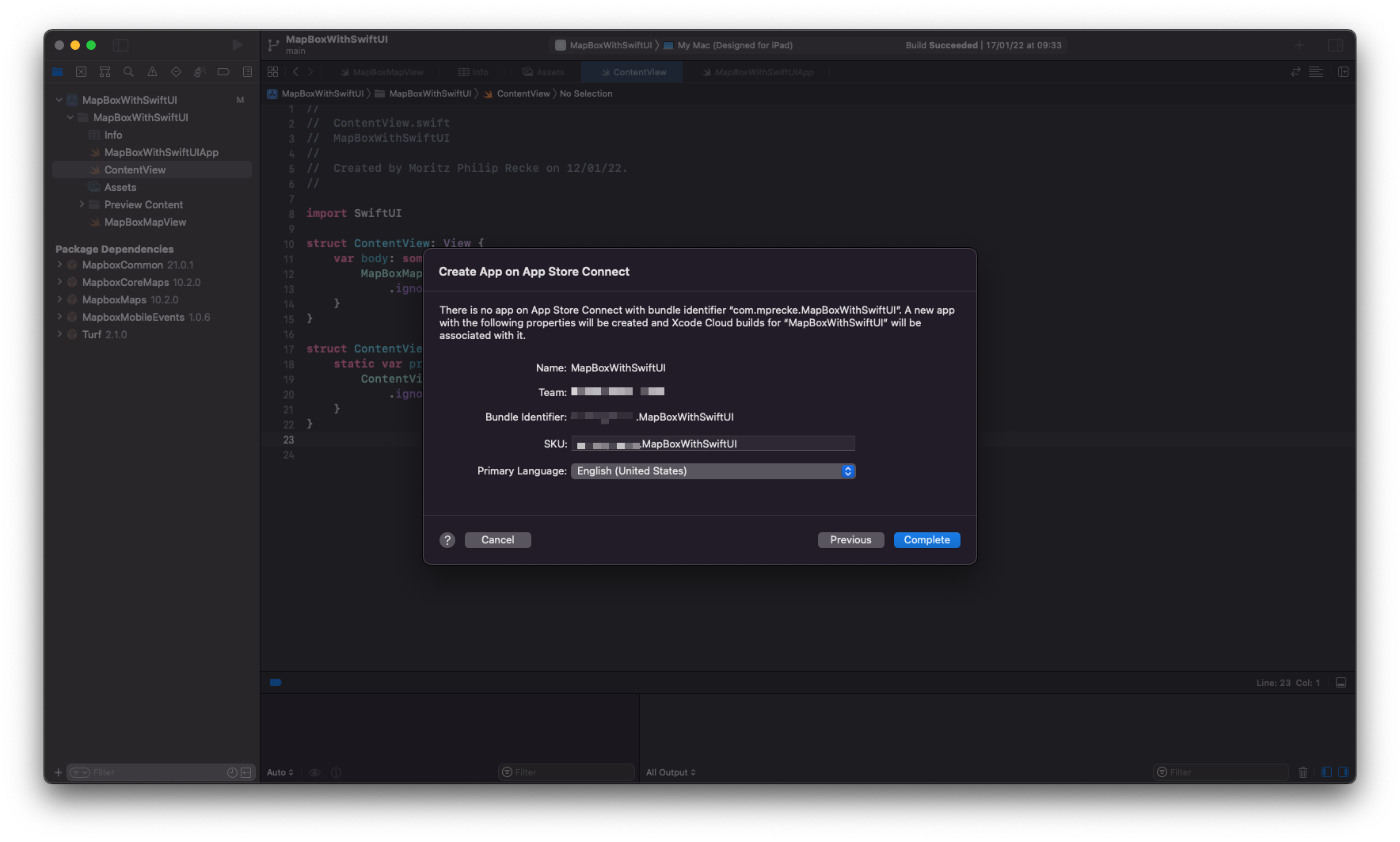Select the MapBoxWithSwiftUI scheme in toolbar

[603, 45]
